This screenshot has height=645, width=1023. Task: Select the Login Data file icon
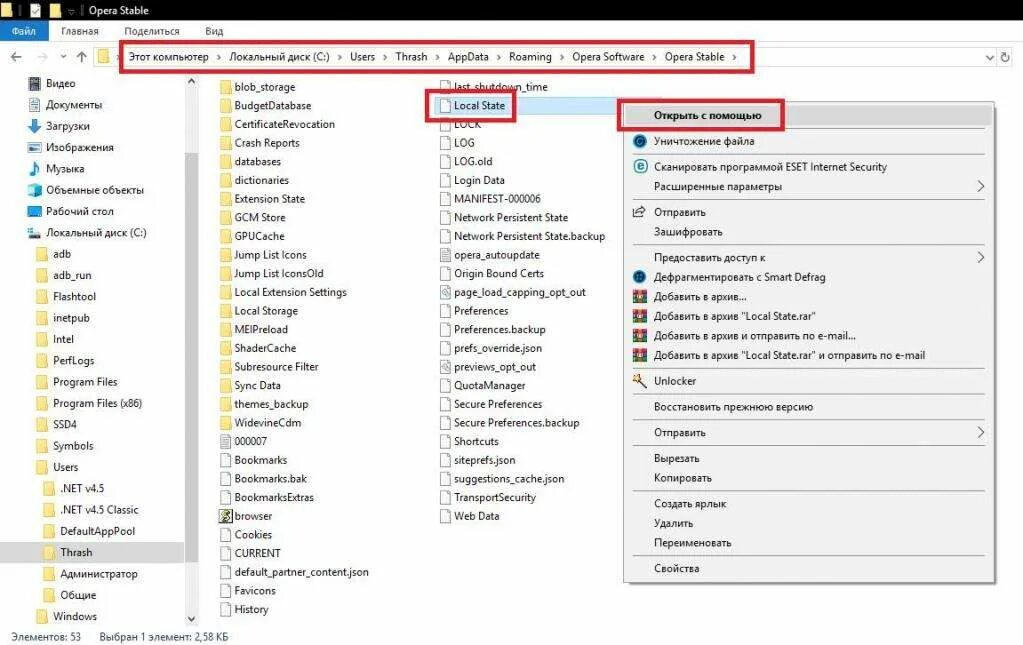(446, 180)
